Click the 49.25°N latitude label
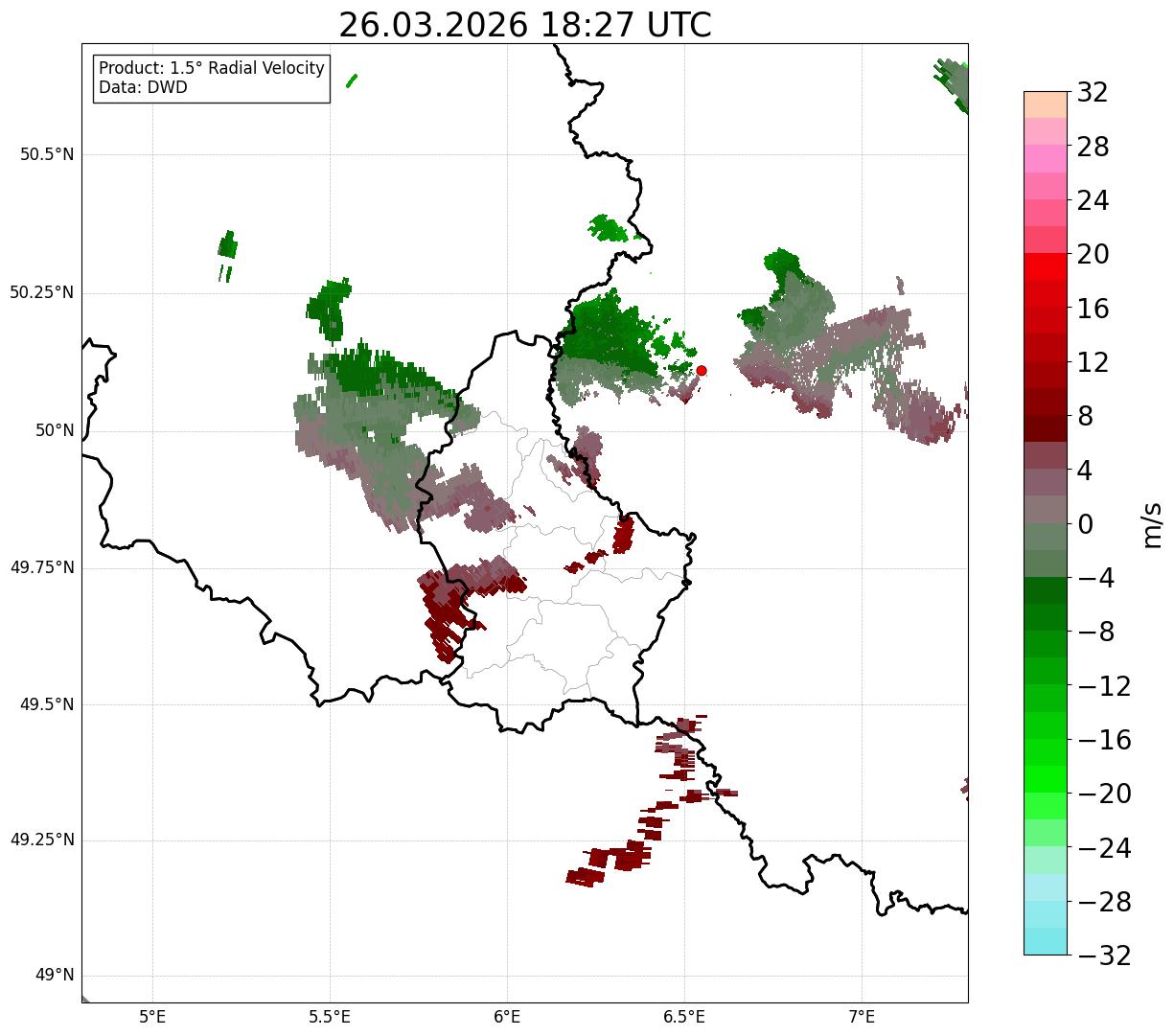Viewport: 1174px width, 1036px height. click(42, 840)
